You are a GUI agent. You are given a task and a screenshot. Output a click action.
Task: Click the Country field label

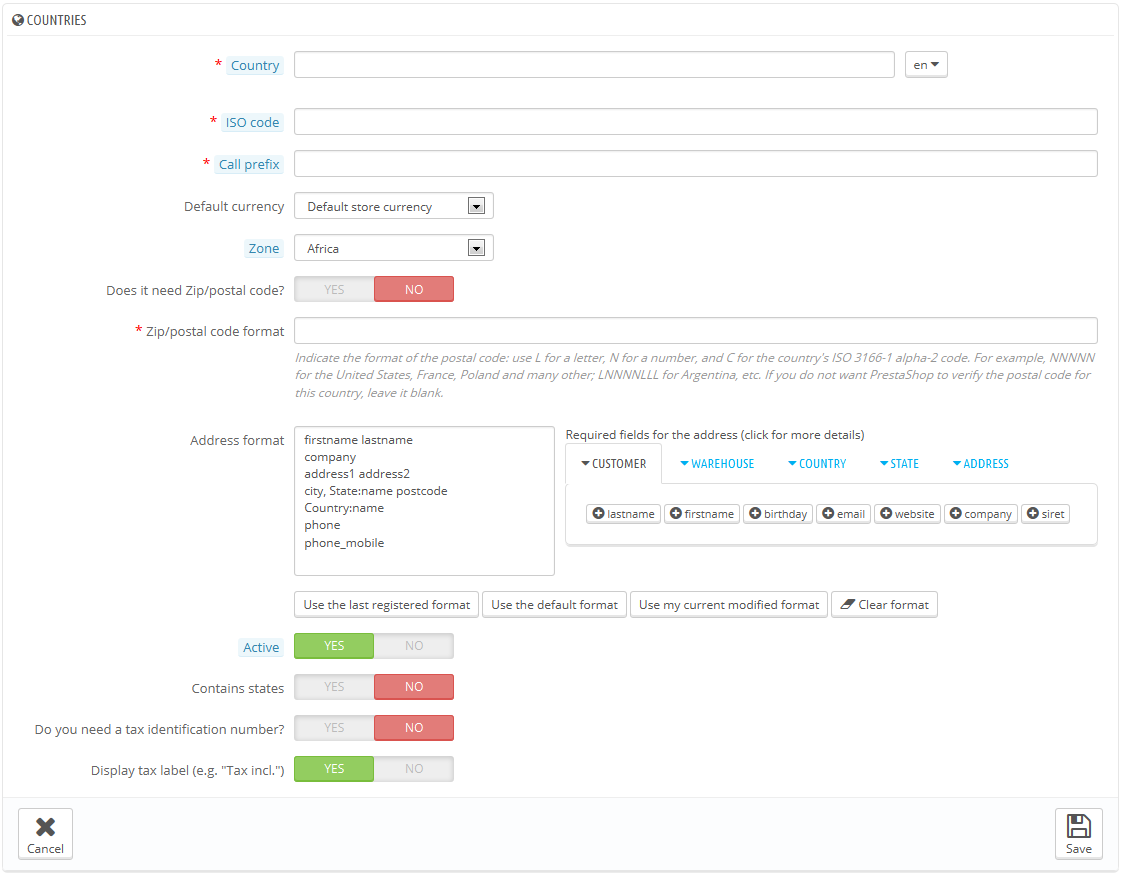tap(254, 65)
